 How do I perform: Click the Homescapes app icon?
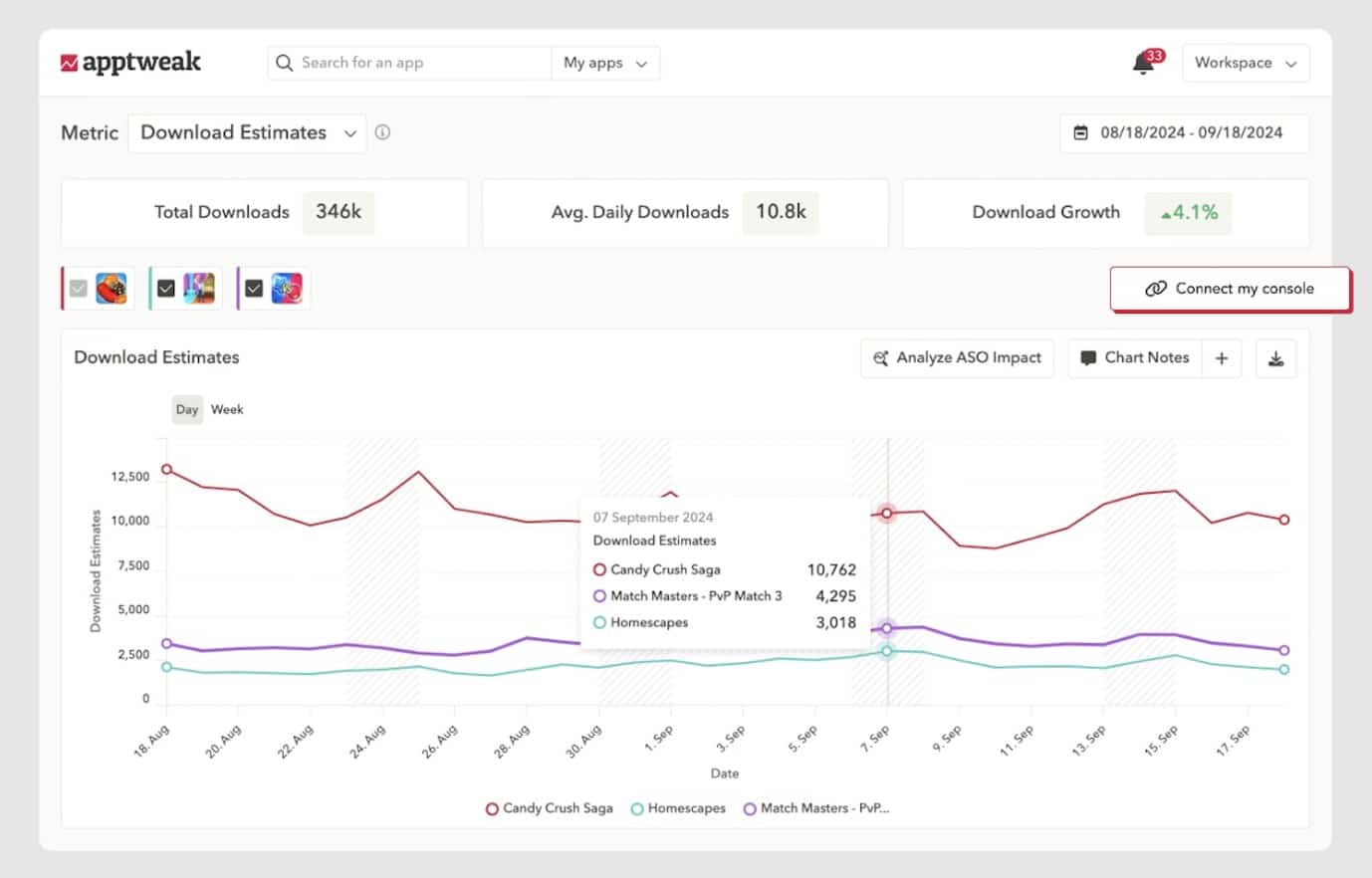pos(197,288)
